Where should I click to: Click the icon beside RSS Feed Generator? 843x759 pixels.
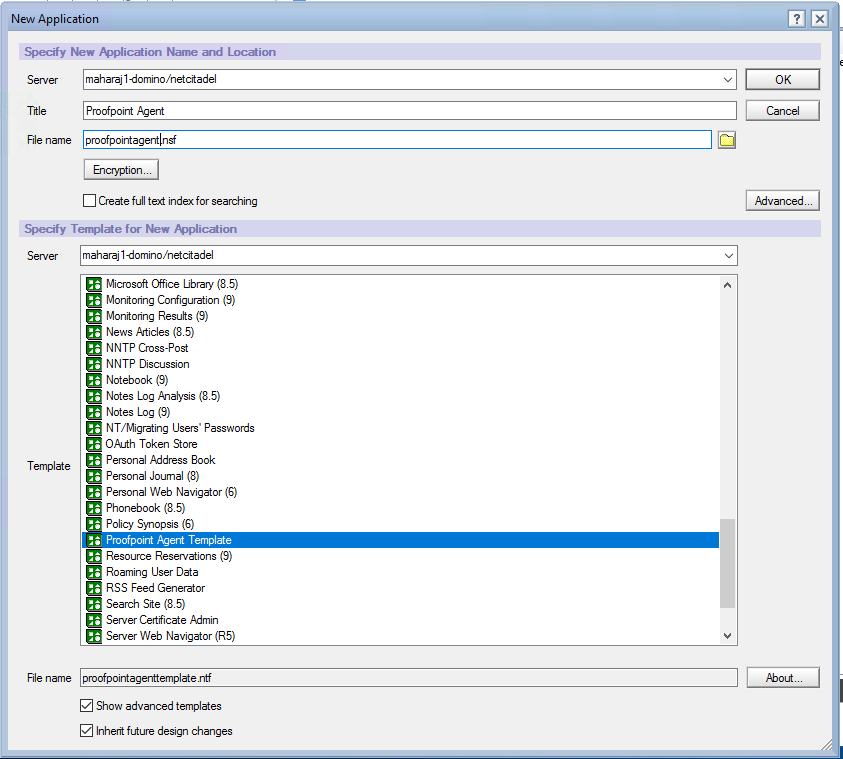(94, 588)
